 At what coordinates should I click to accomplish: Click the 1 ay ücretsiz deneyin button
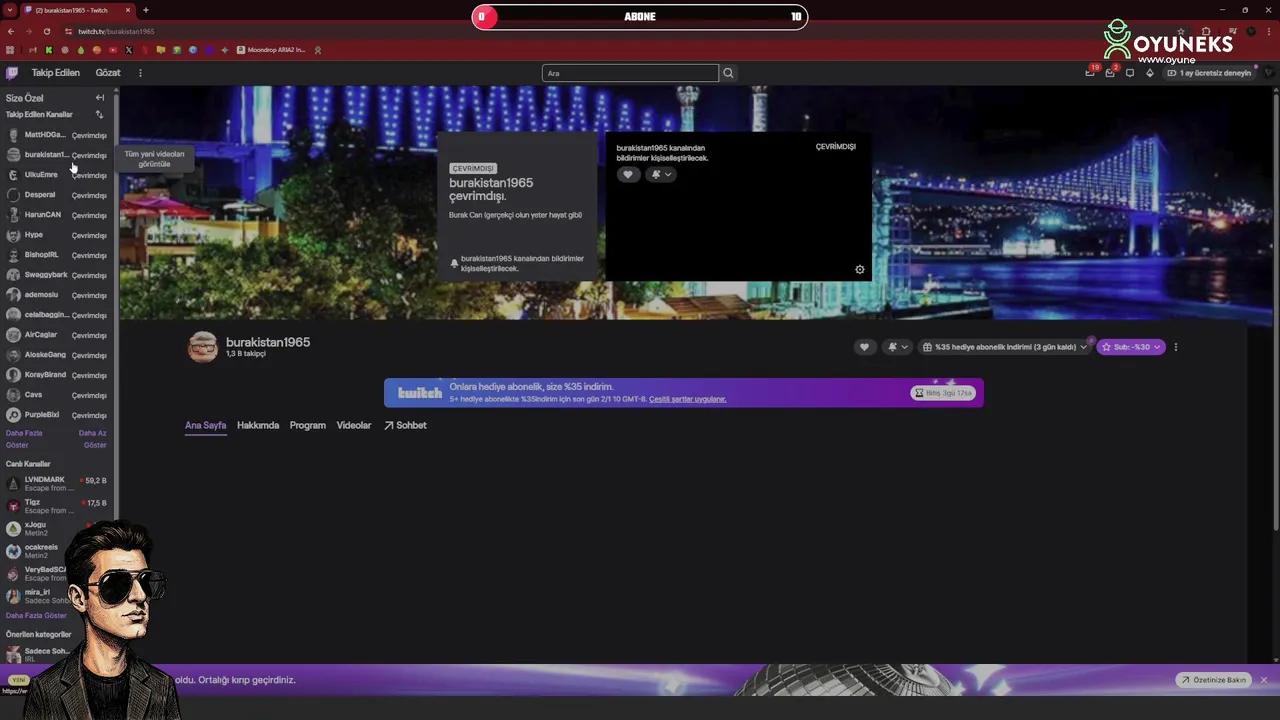click(x=1213, y=73)
